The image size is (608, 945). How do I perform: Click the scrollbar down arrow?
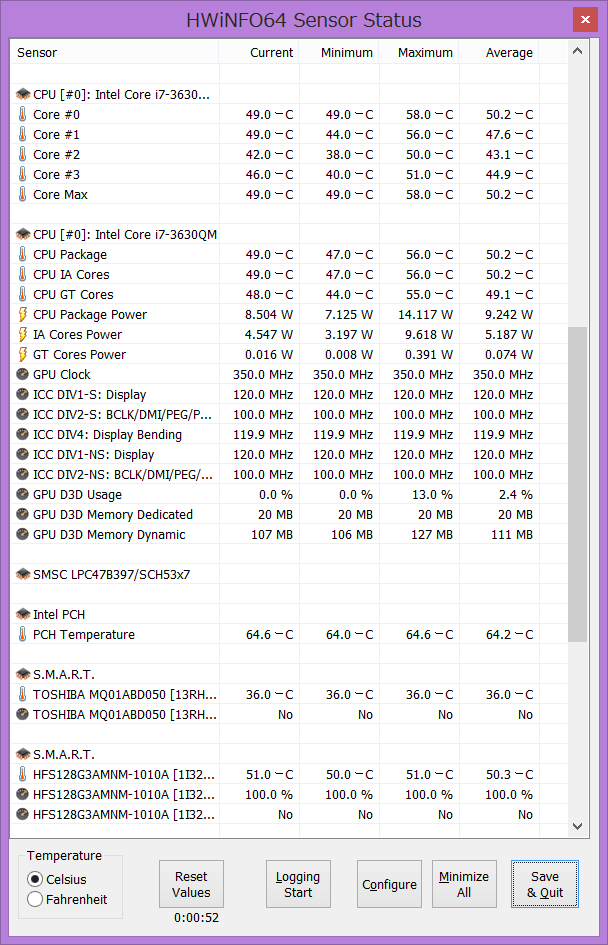[x=577, y=826]
